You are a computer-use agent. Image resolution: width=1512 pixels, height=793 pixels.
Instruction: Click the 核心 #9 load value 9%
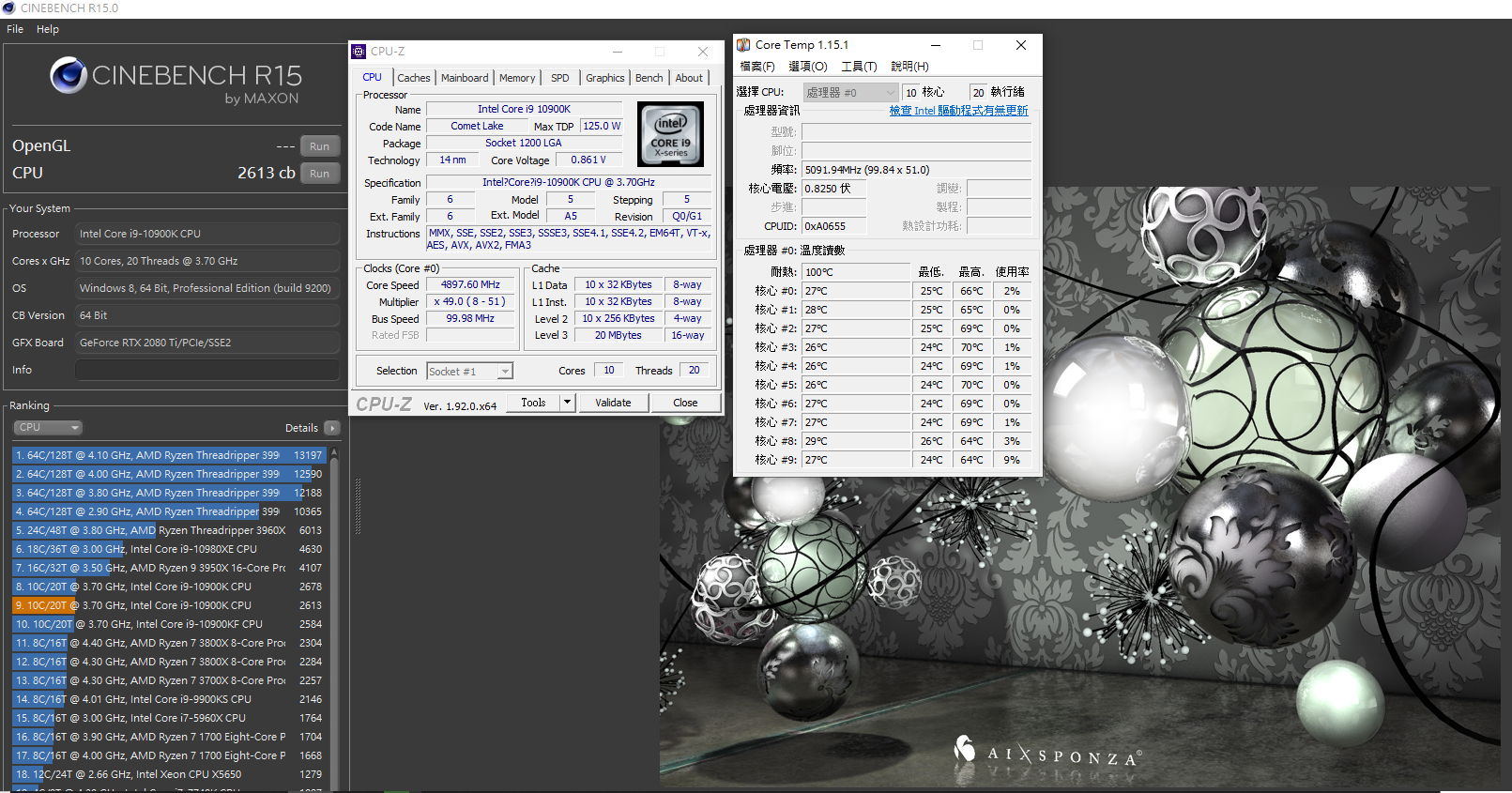pyautogui.click(x=1012, y=460)
